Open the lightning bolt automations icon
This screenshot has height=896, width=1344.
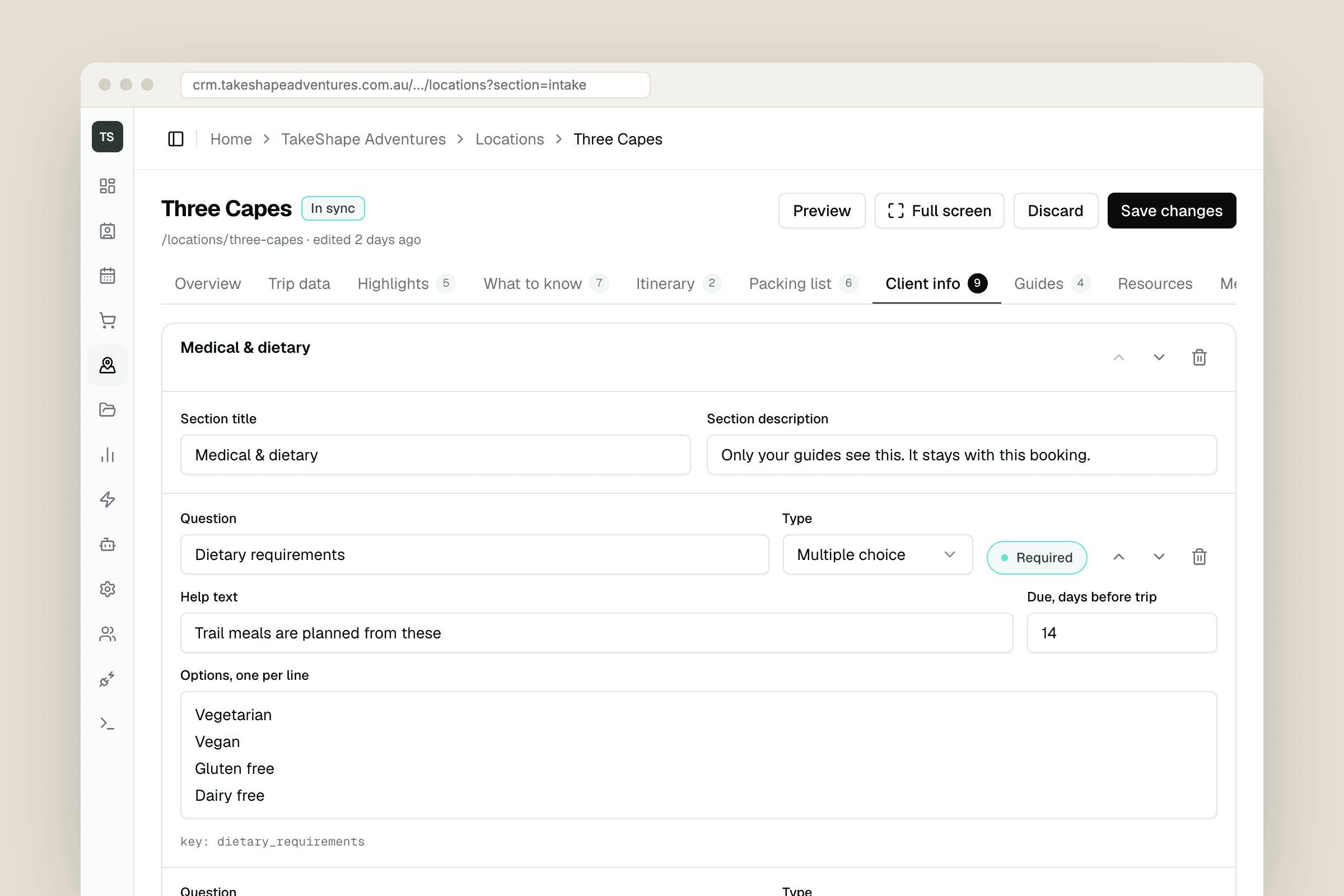tap(108, 500)
